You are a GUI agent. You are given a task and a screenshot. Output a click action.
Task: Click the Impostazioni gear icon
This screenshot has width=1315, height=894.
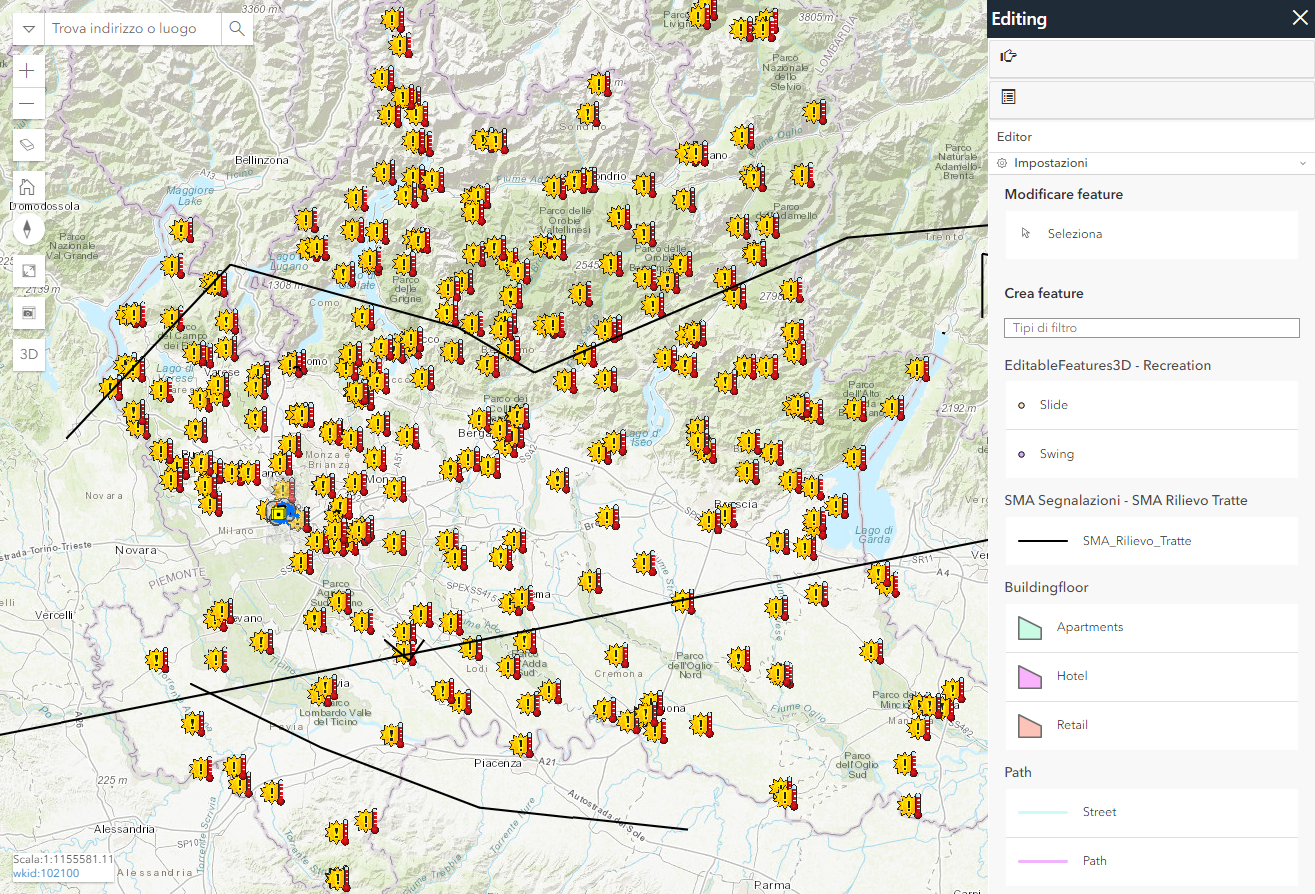1002,162
